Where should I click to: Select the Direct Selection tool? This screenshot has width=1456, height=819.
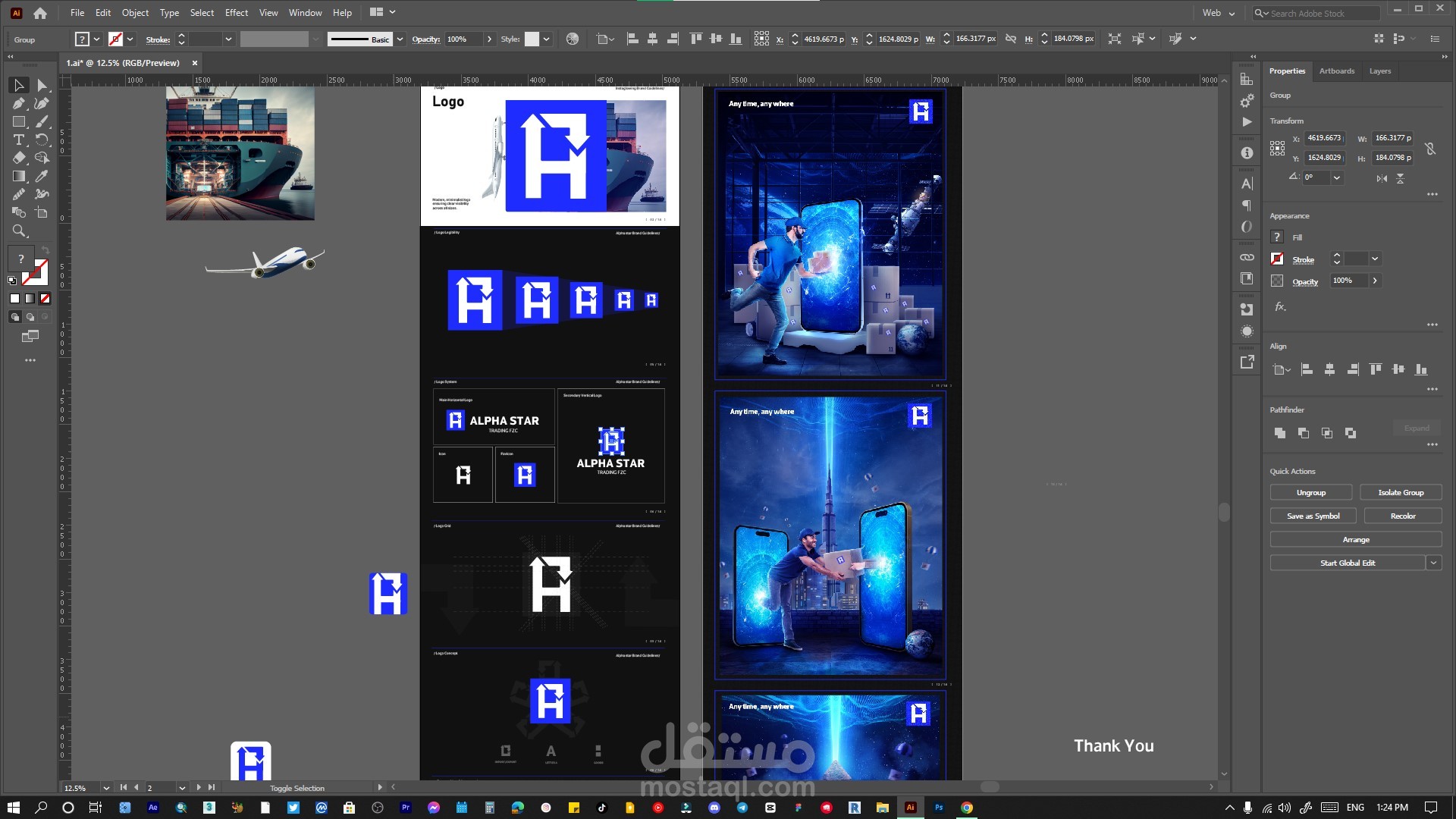click(x=42, y=86)
